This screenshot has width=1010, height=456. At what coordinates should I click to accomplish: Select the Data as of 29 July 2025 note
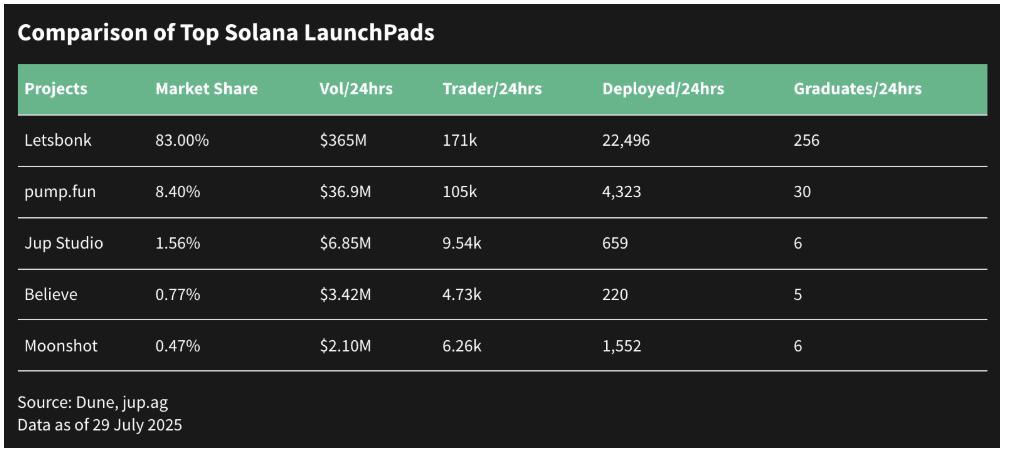coord(100,424)
